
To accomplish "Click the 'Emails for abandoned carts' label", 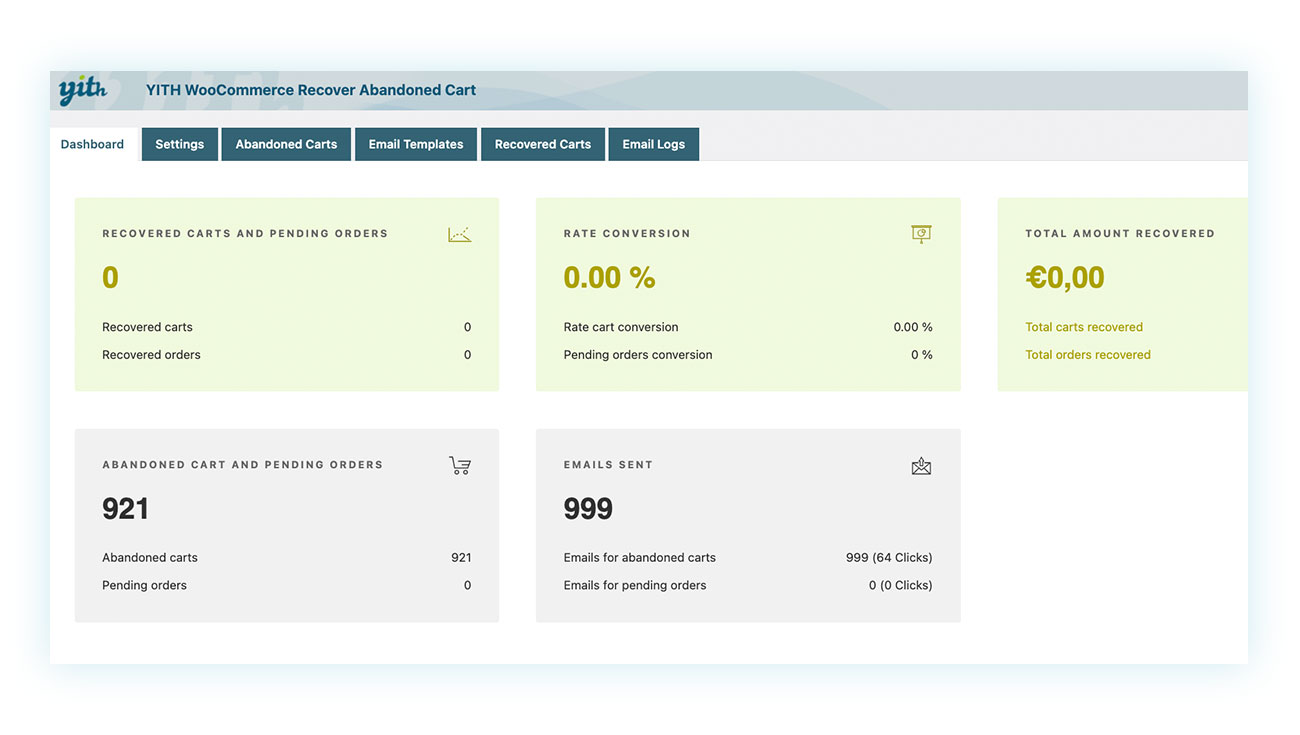I will pos(640,558).
